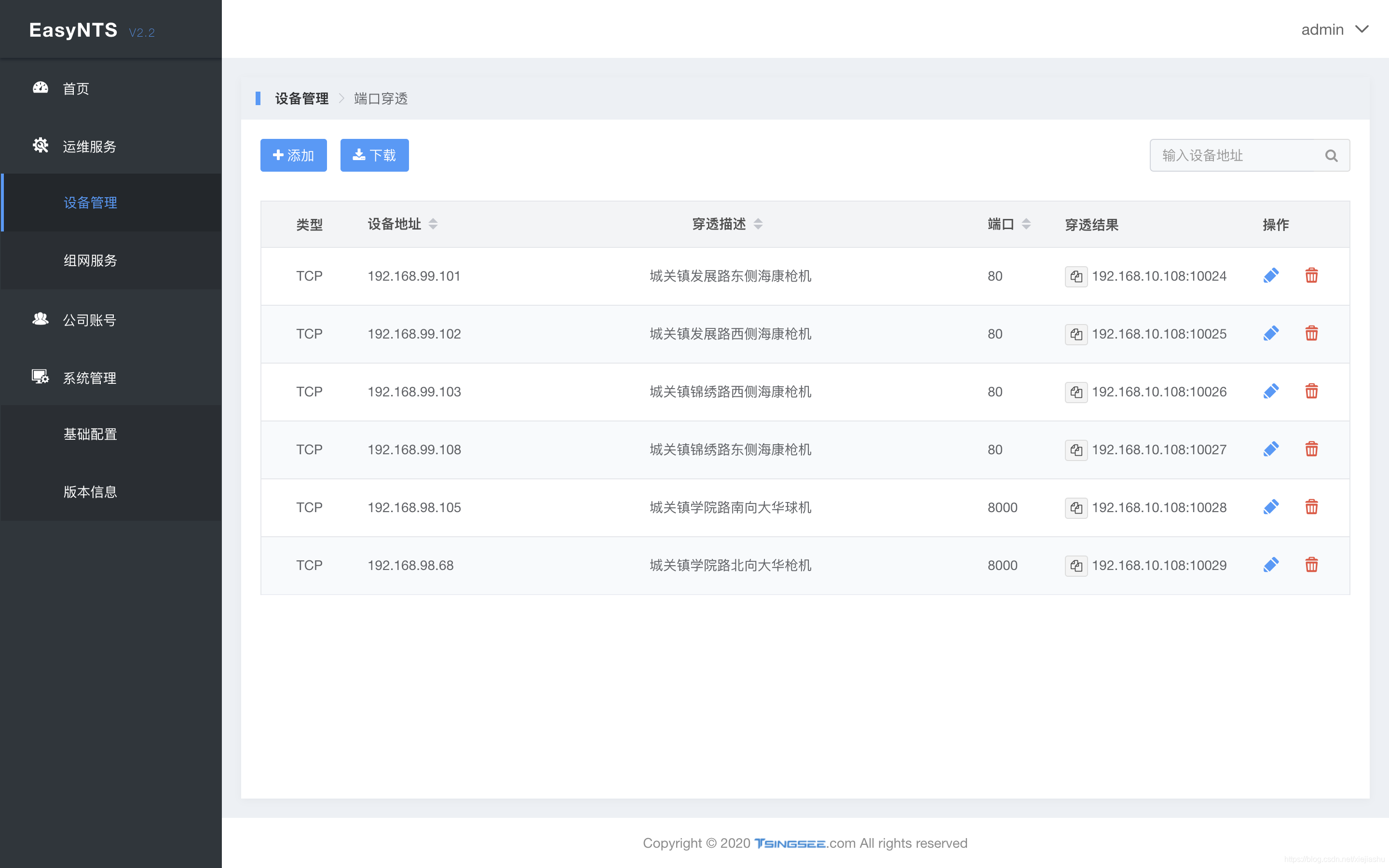Open 基础配置 in the sidebar
The height and width of the screenshot is (868, 1389).
111,434
